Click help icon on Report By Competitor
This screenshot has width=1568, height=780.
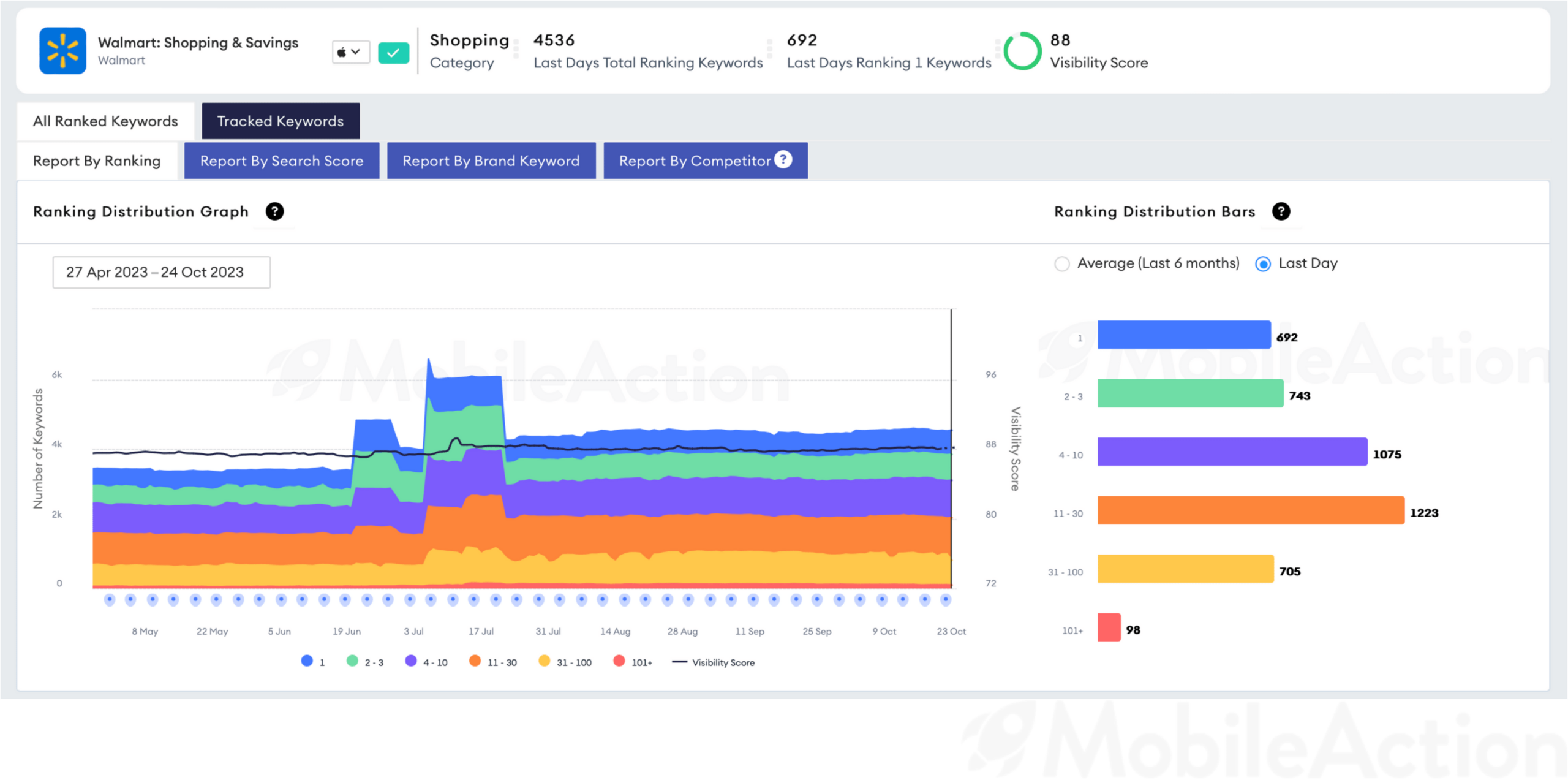[x=783, y=159]
